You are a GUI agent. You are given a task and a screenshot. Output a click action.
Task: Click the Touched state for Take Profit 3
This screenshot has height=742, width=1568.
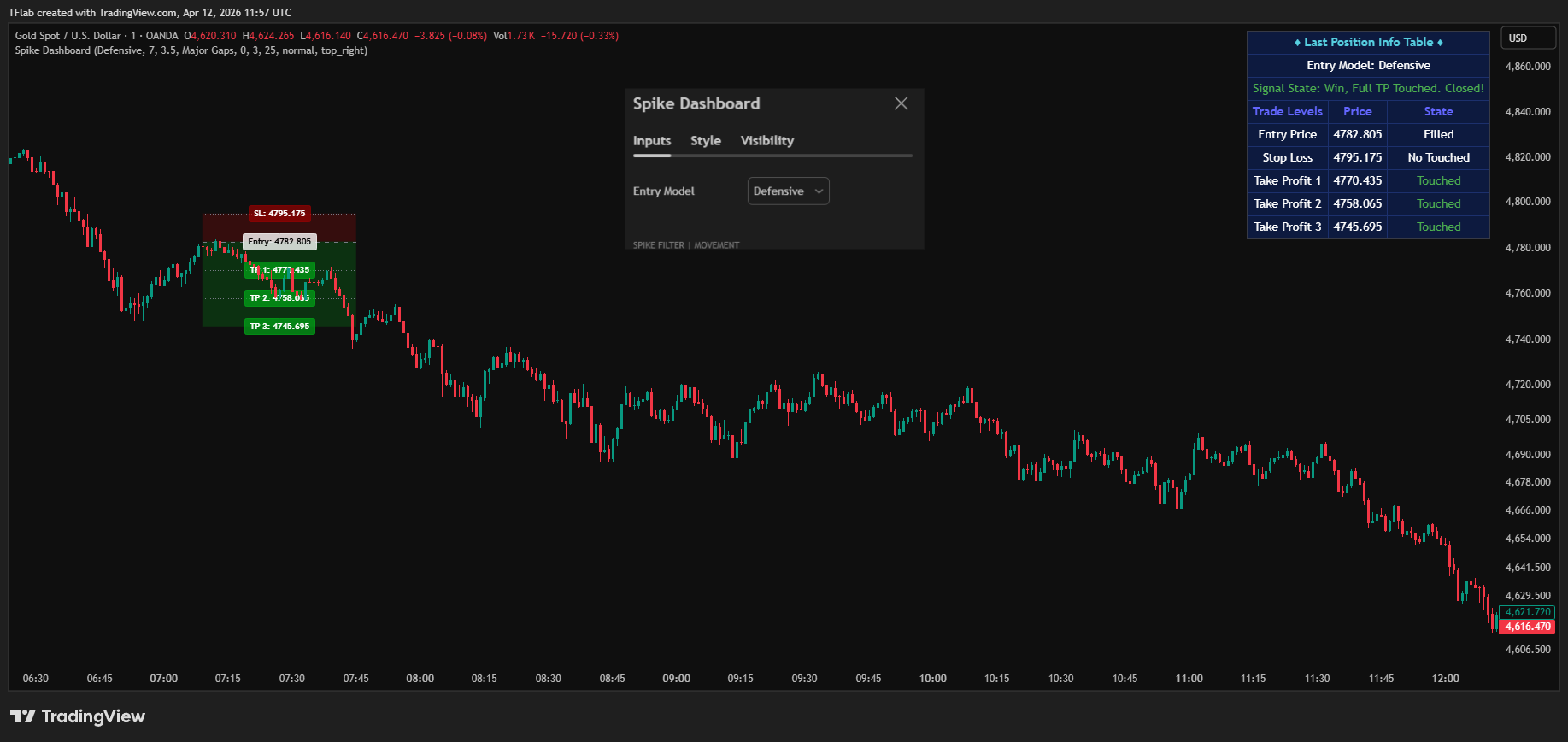[x=1439, y=227]
